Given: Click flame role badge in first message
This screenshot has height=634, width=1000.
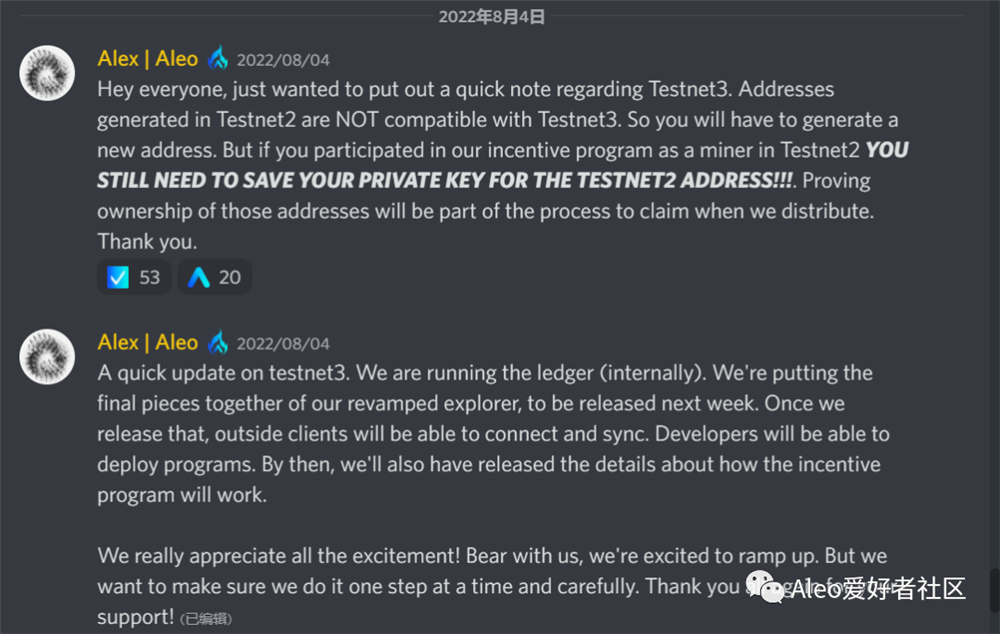Looking at the screenshot, I should tap(218, 59).
